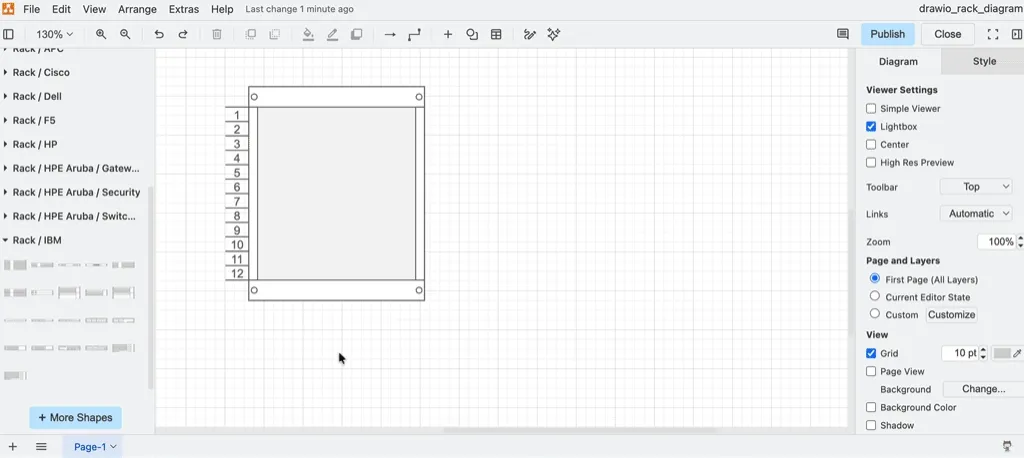Enable the Shadow checkbox
The width and height of the screenshot is (1024, 458).
(871, 425)
